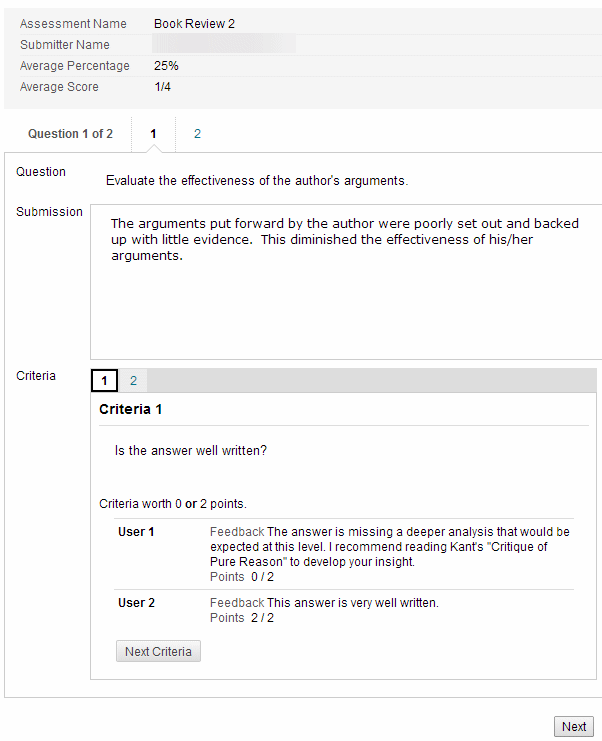The image size is (602, 741).
Task: Click the blurred Submitter Name value
Action: [x=224, y=44]
